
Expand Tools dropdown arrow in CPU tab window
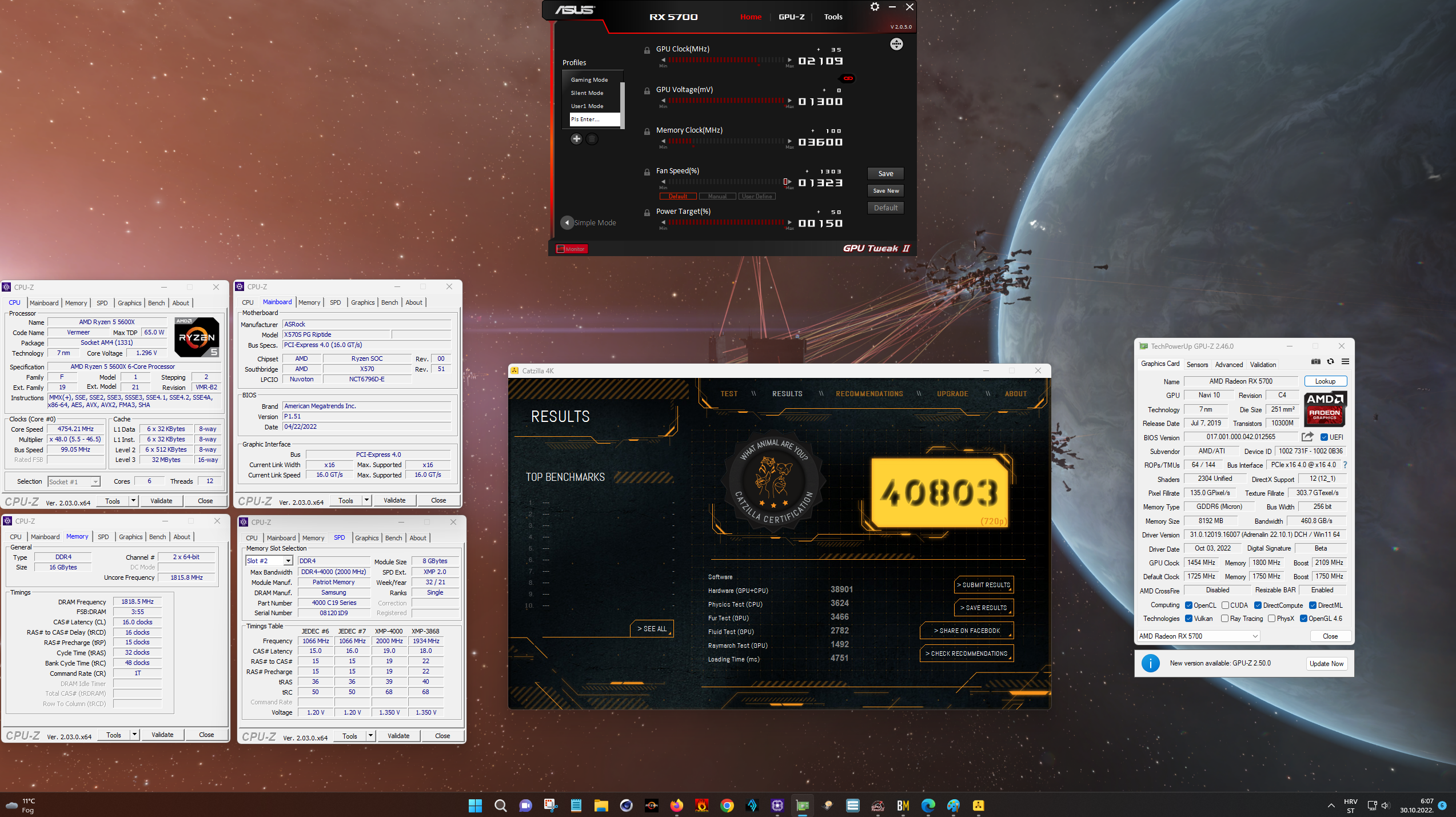[x=133, y=501]
